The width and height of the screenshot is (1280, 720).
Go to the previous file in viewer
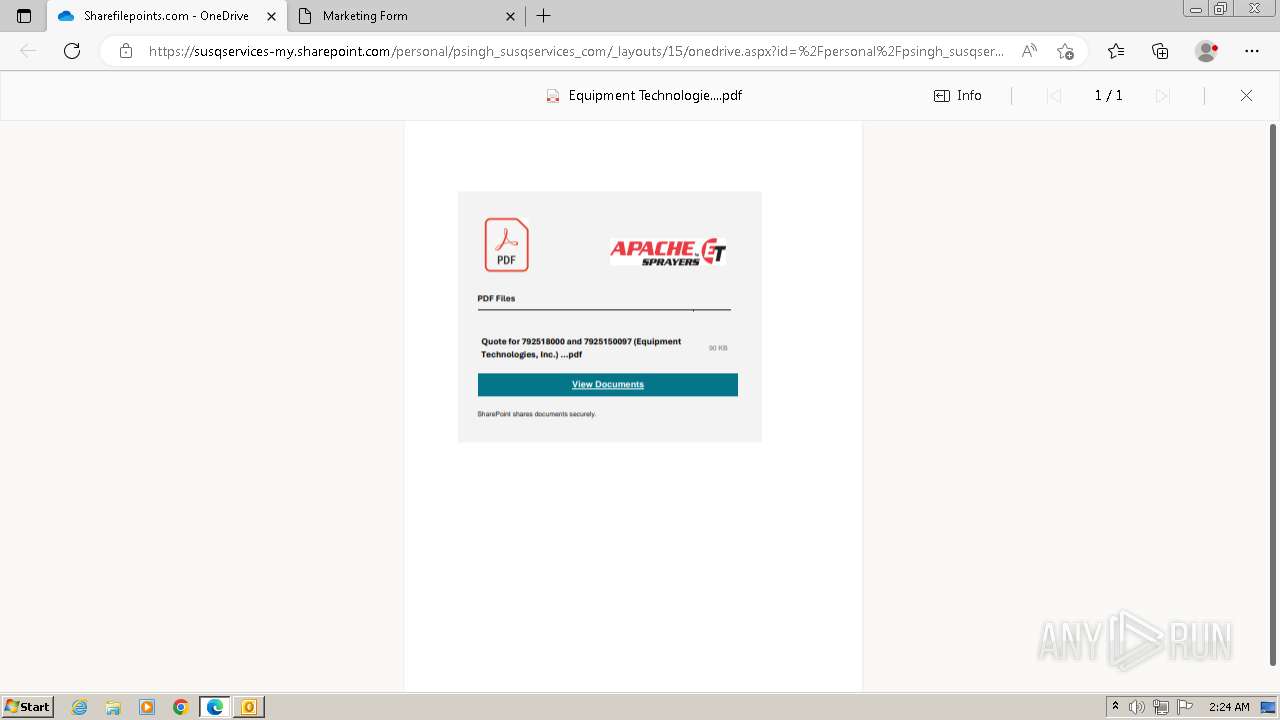pyautogui.click(x=1053, y=96)
